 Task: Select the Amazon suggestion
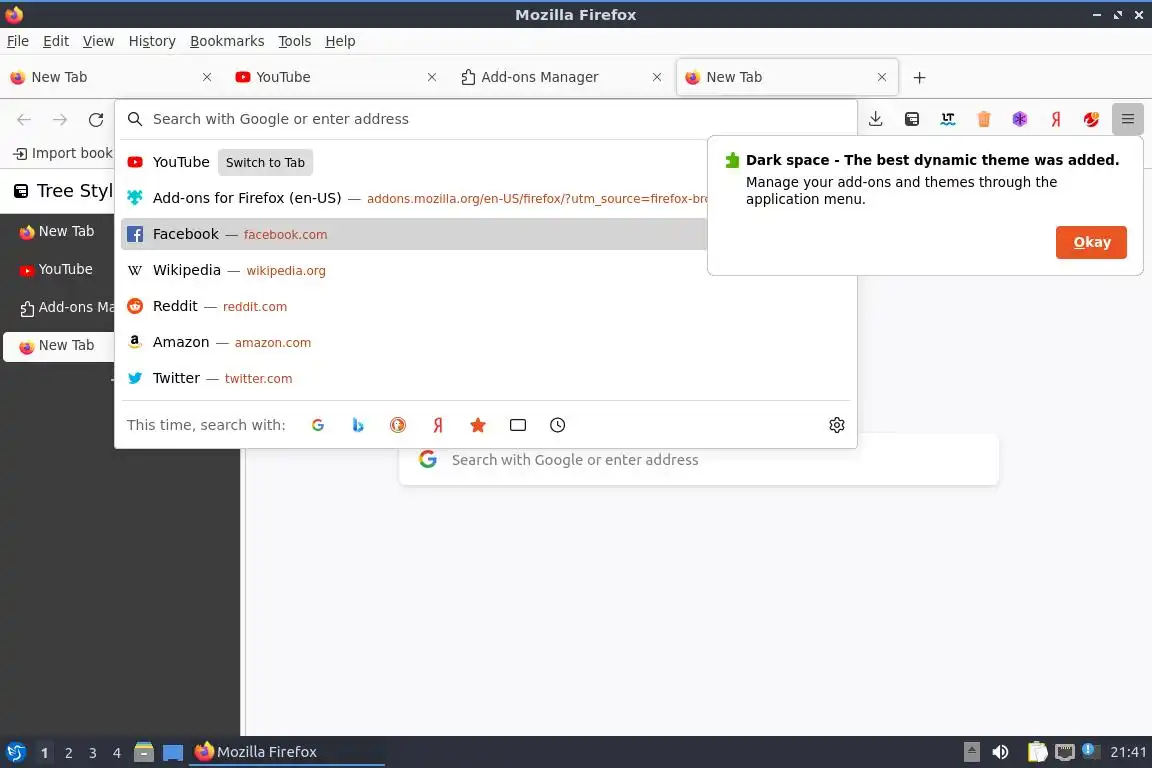tap(485, 342)
